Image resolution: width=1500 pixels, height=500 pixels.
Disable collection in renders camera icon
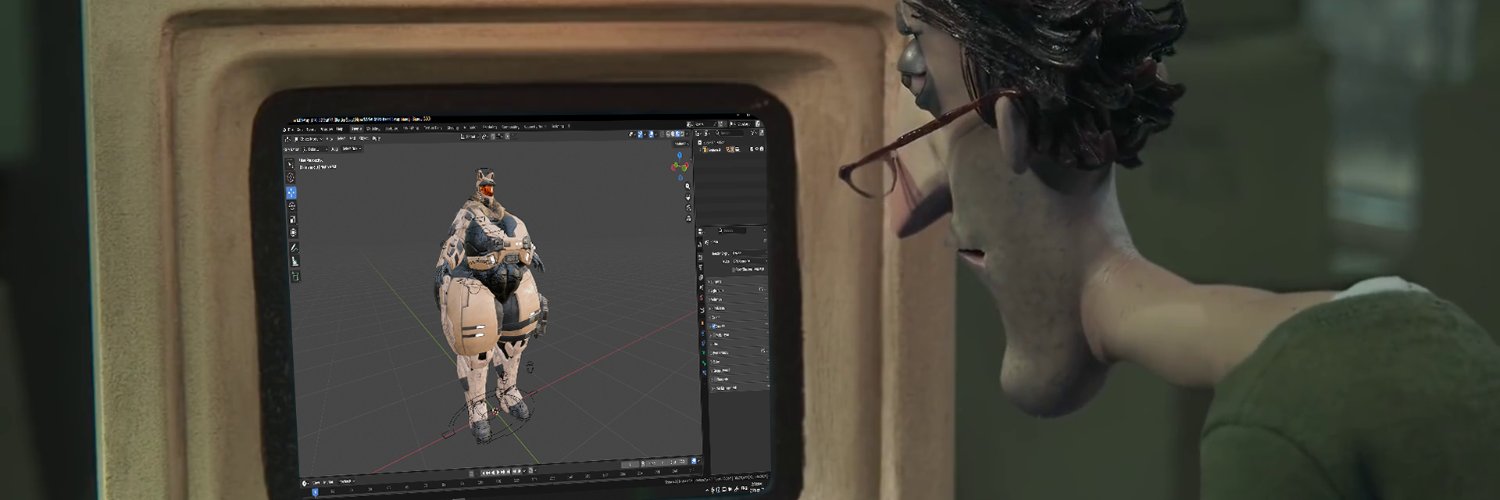pos(762,148)
